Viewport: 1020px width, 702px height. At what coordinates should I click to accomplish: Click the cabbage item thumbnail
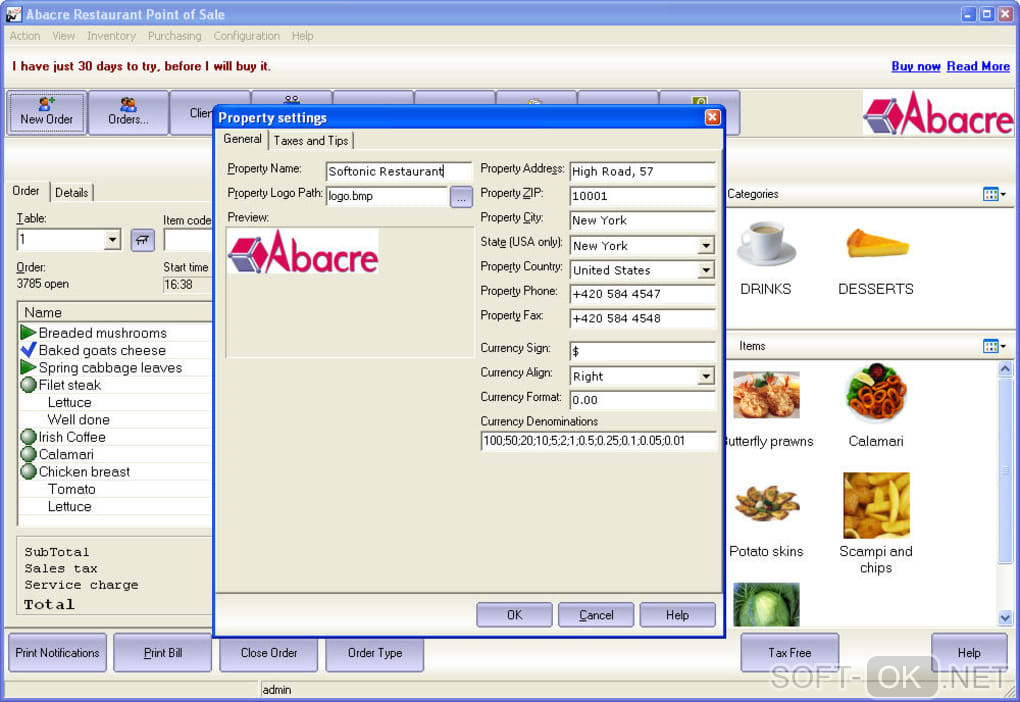coord(766,604)
